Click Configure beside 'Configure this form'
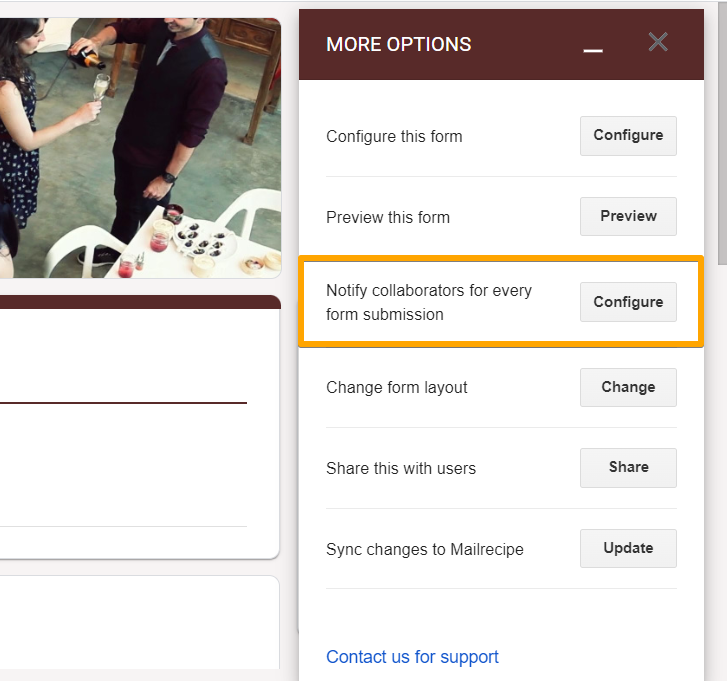Screen dimensions: 727x681 coord(628,135)
